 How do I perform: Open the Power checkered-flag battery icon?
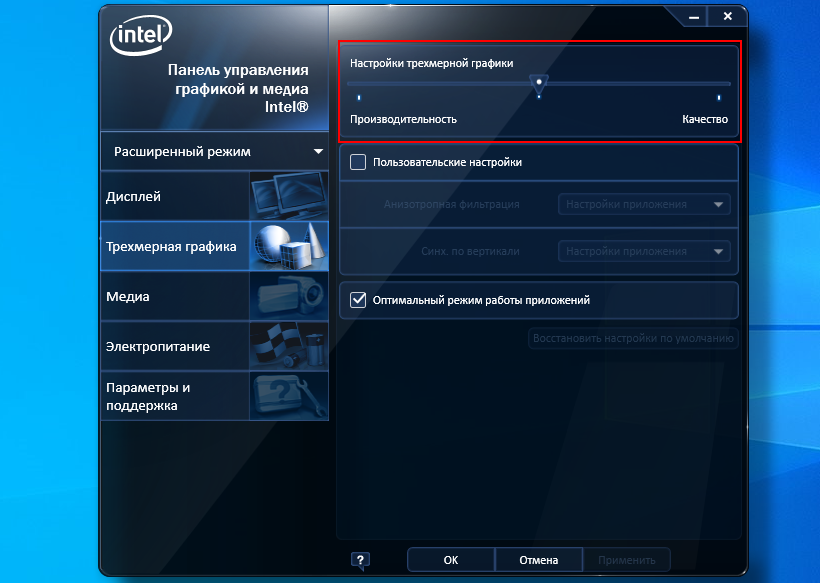289,346
